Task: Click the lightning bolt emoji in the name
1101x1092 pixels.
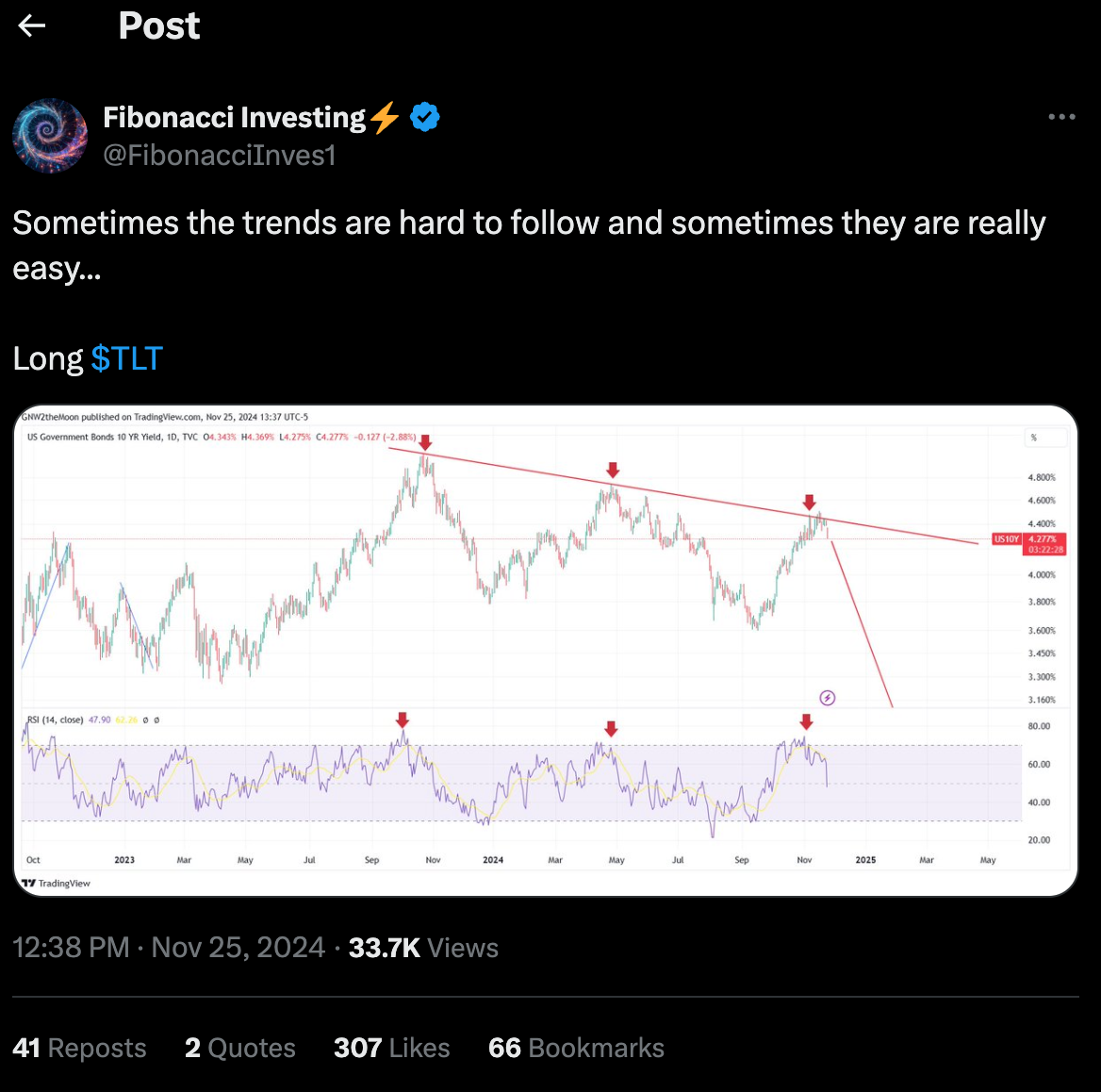Action: [x=385, y=118]
